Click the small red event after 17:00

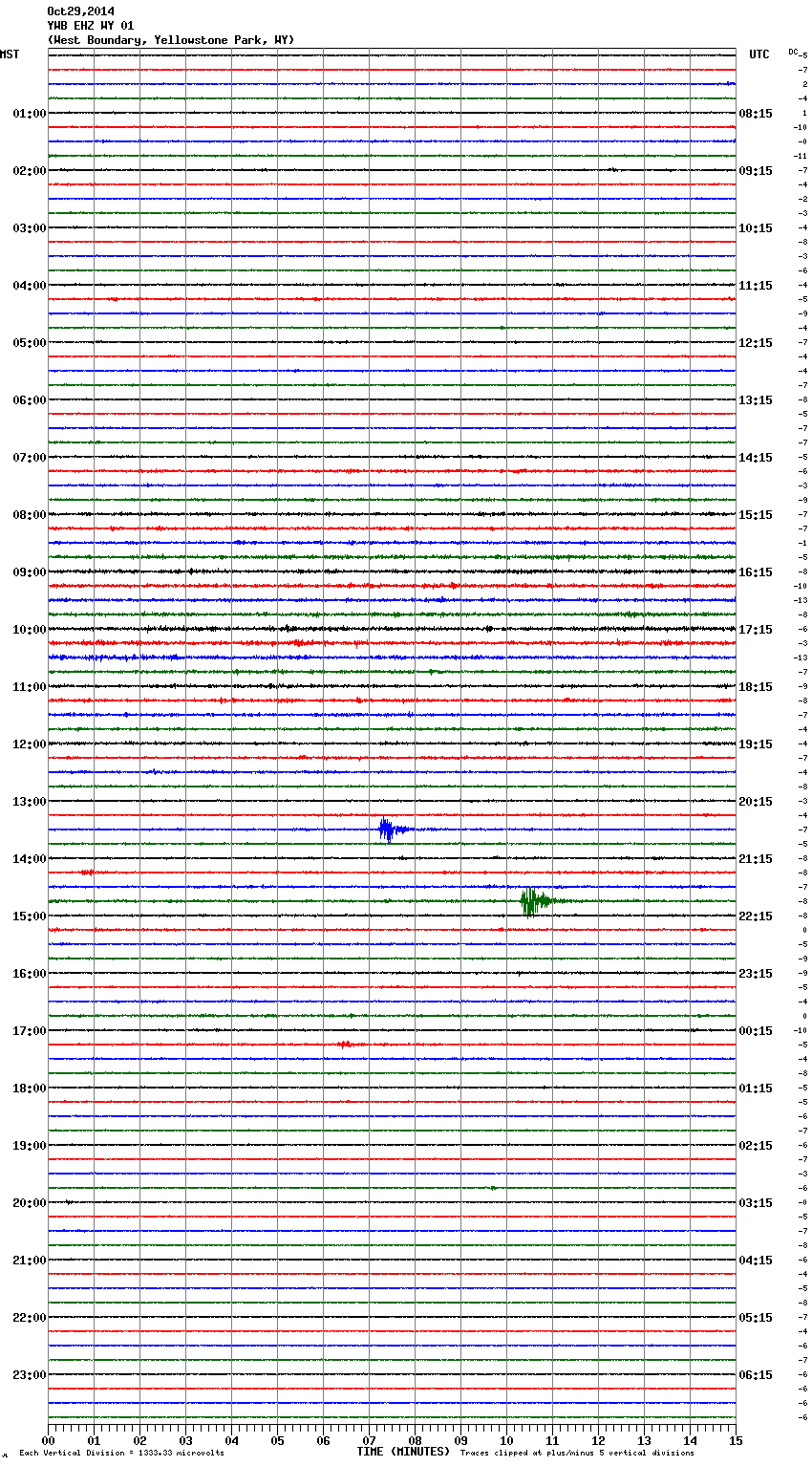pos(350,1045)
